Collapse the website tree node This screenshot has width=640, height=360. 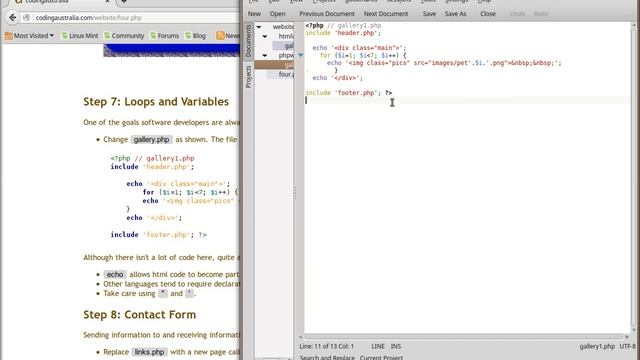tap(259, 27)
